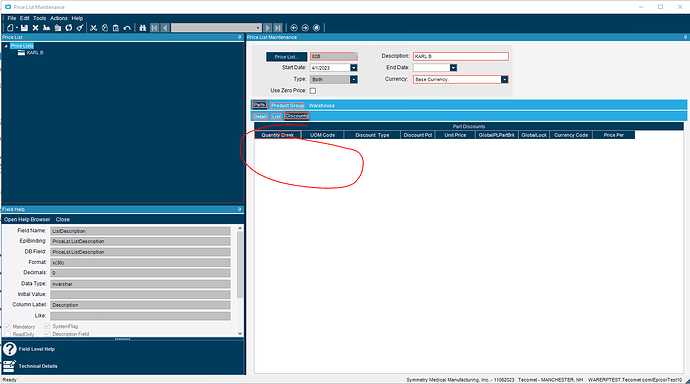
Task: Click the Discount Type column header
Action: tap(372, 135)
